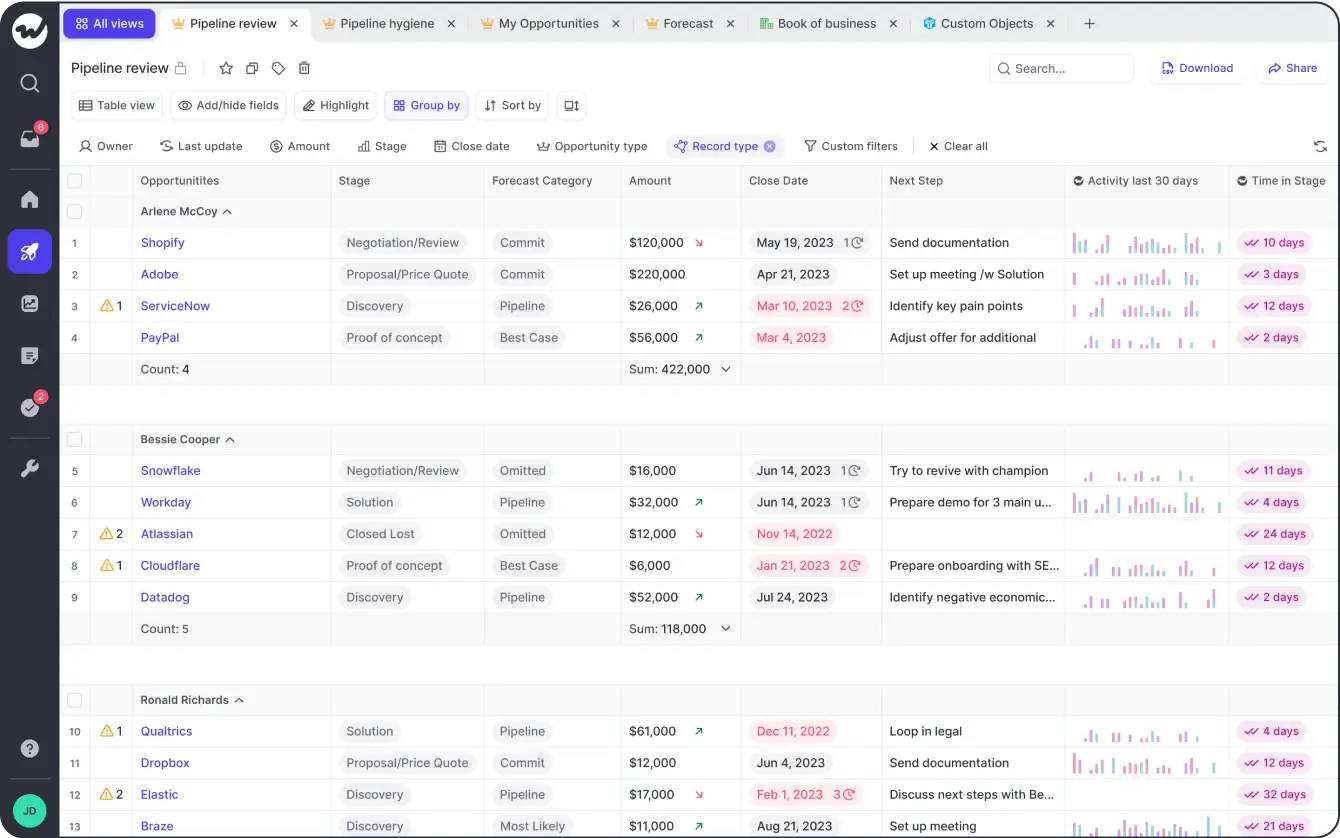Open the Group by dropdown

click(426, 105)
